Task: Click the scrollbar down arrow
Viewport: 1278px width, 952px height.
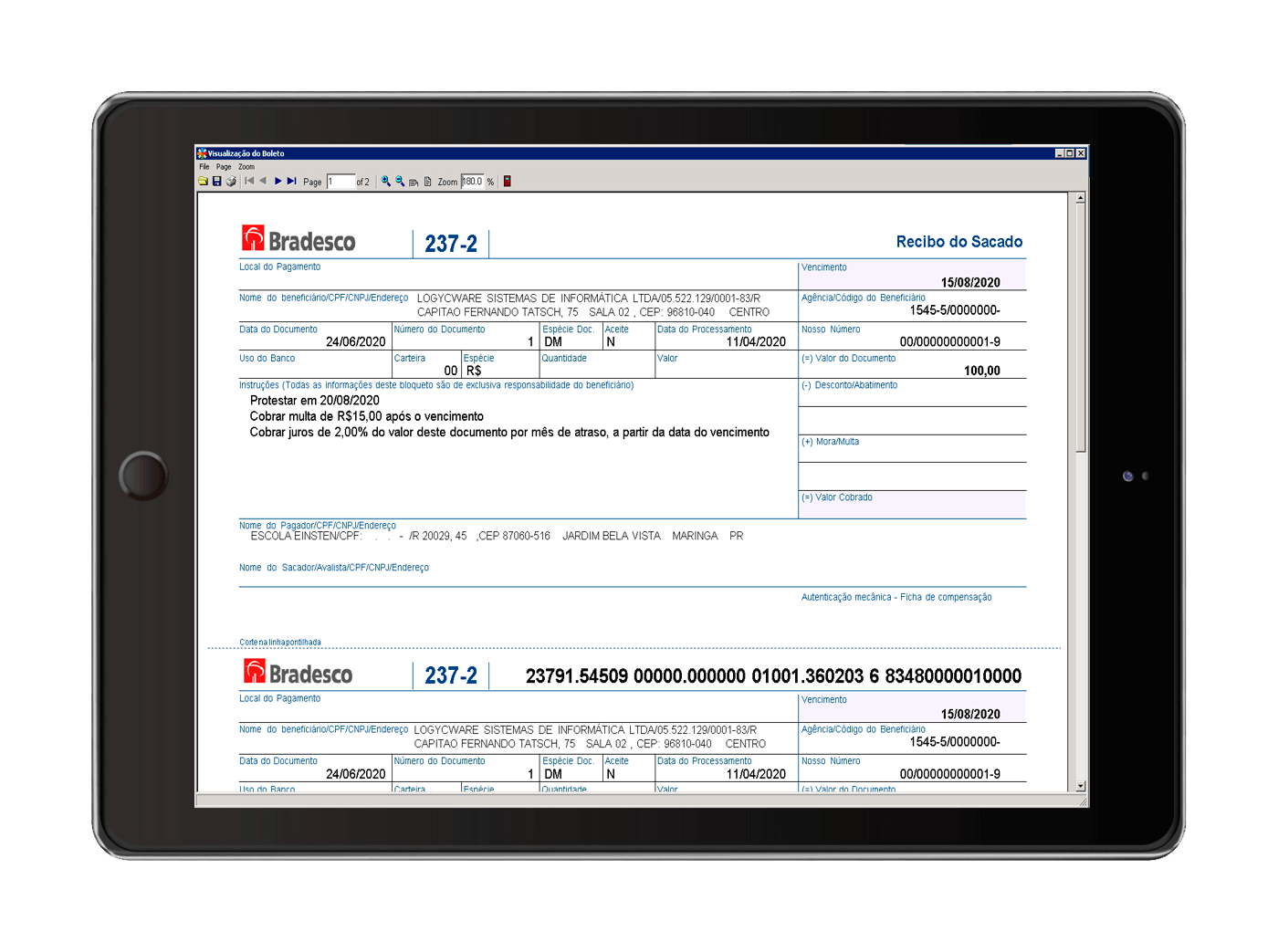Action: (1081, 786)
